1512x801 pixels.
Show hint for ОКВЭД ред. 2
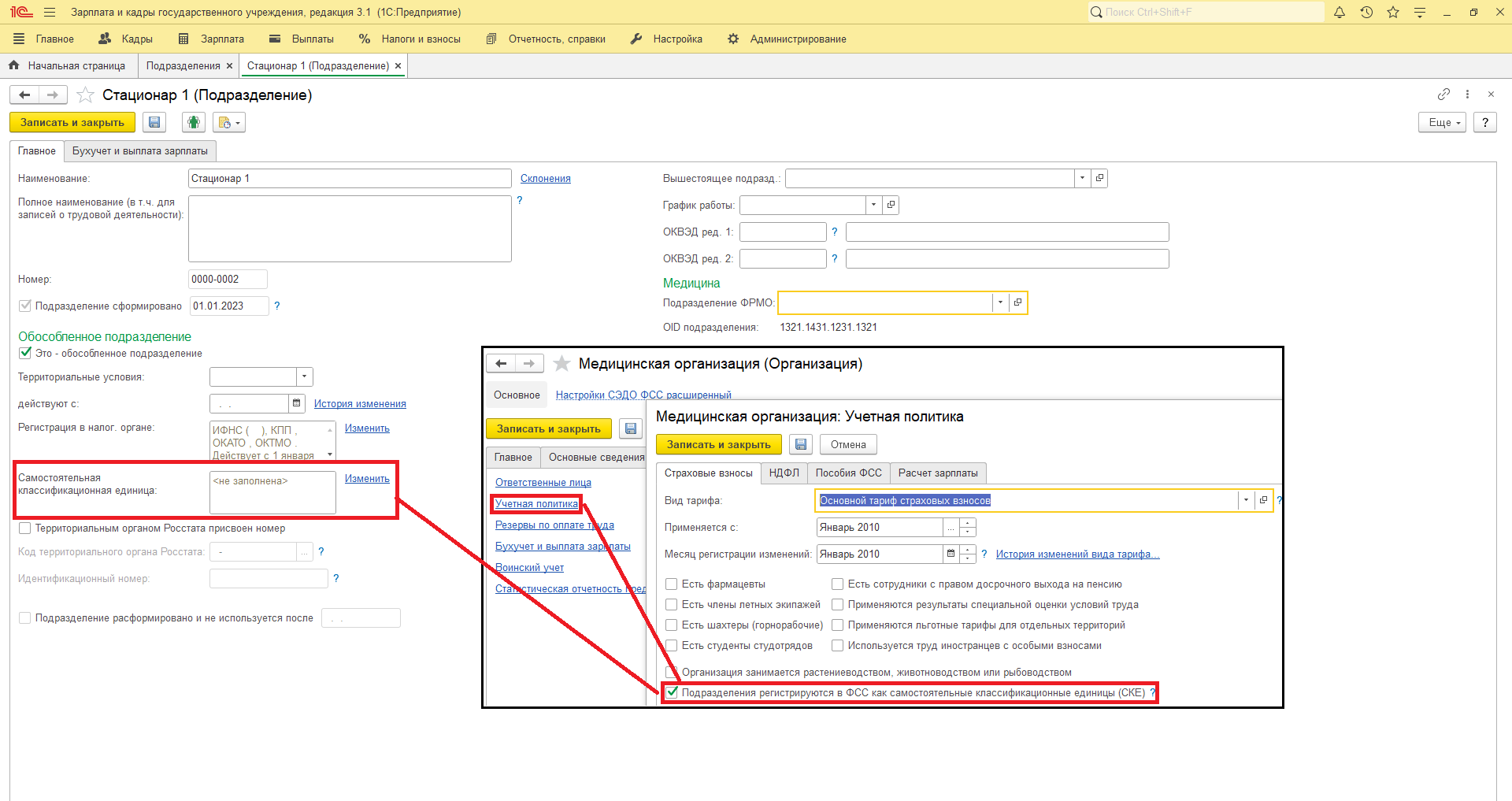[835, 258]
